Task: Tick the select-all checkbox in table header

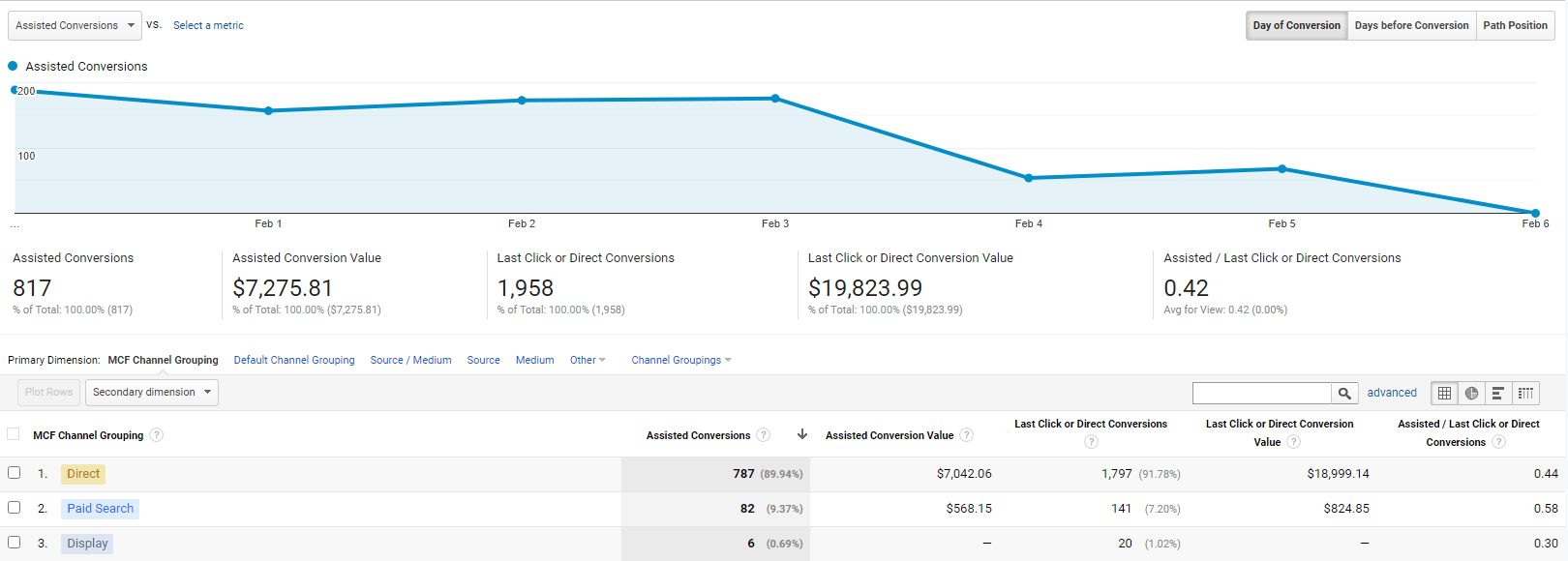Action: pos(14,434)
